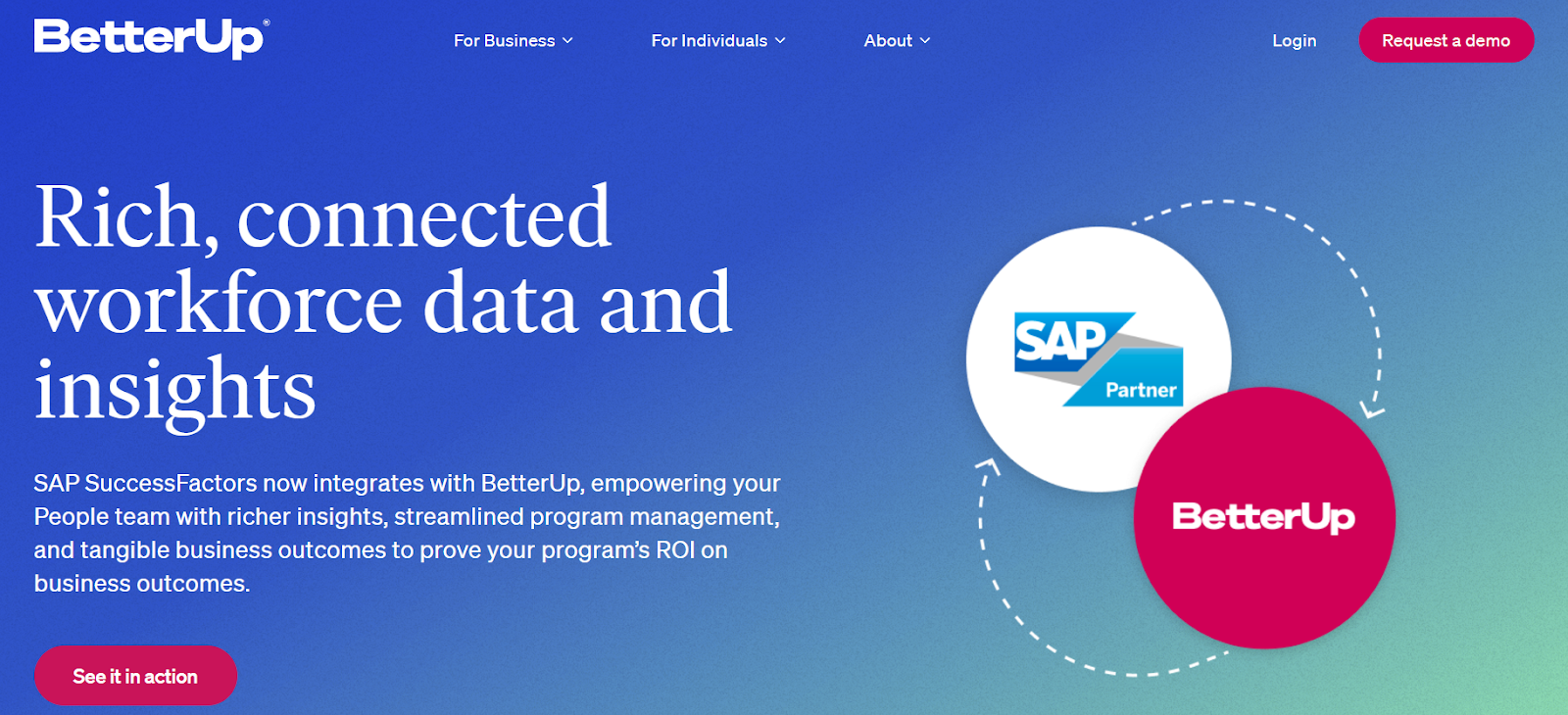Viewport: 1568px width, 715px height.
Task: Click the Request a demo button
Action: [1446, 40]
